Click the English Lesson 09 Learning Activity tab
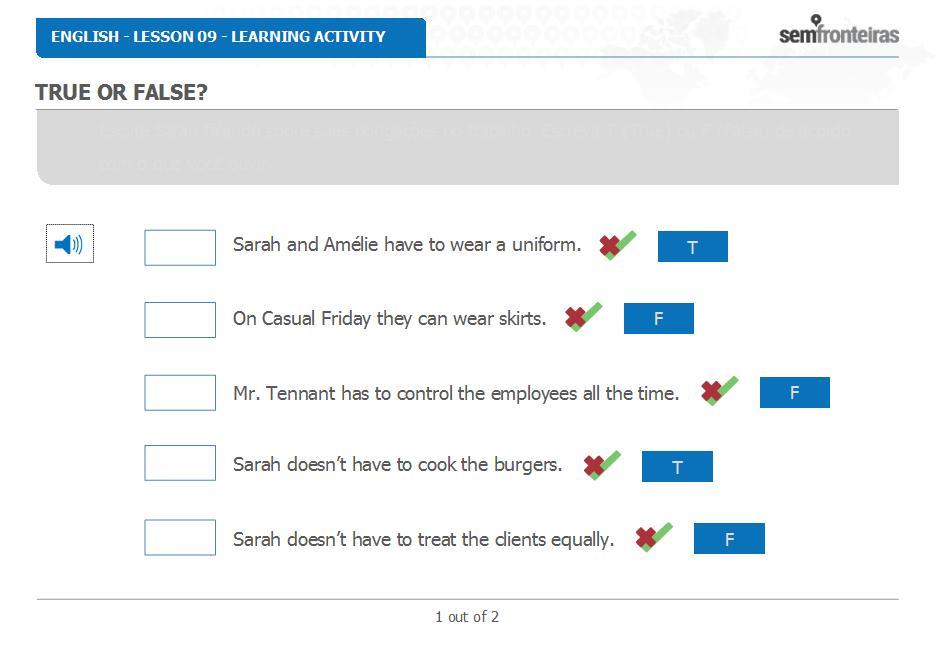 pos(231,37)
